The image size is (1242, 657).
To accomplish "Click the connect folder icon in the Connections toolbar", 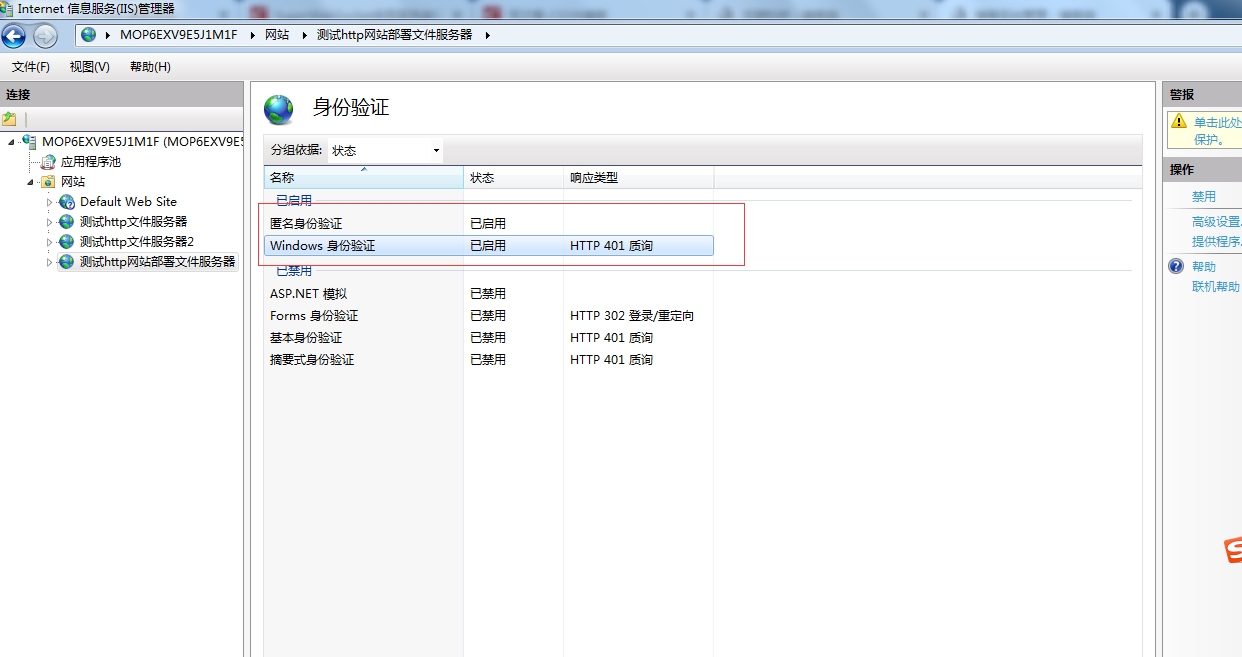I will (x=10, y=119).
